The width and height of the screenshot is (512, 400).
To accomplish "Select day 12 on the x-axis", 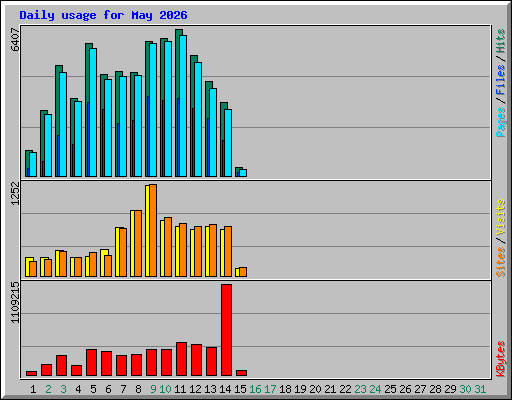I will [195, 389].
